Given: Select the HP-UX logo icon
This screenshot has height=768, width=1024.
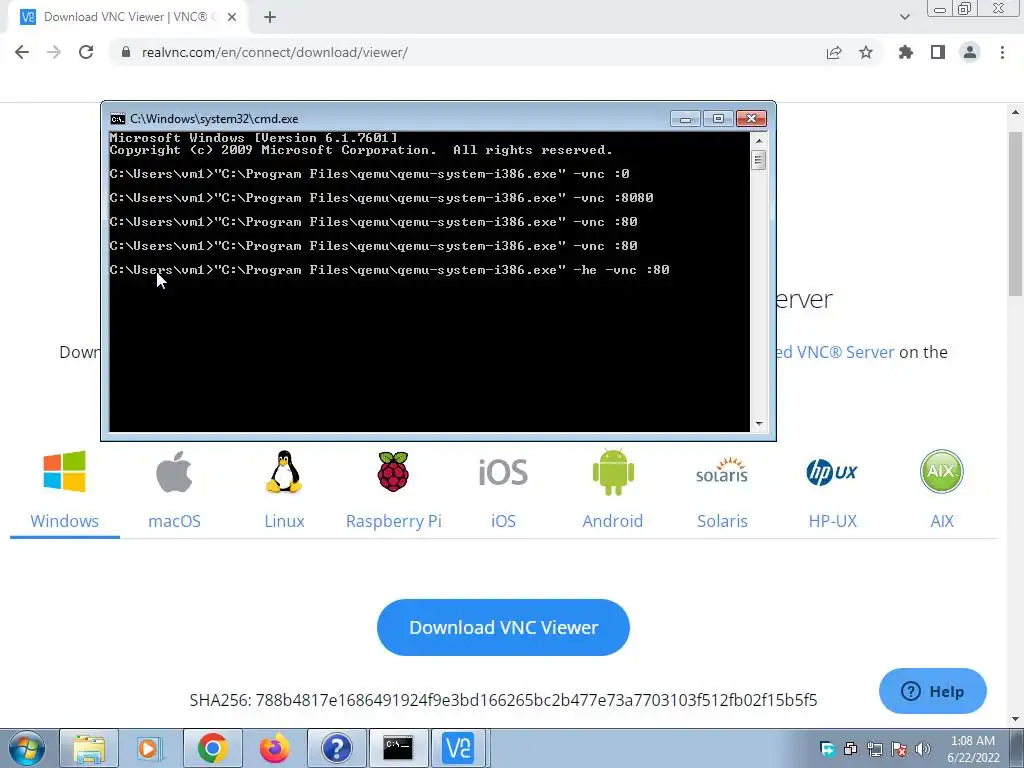Looking at the screenshot, I should [x=831, y=472].
